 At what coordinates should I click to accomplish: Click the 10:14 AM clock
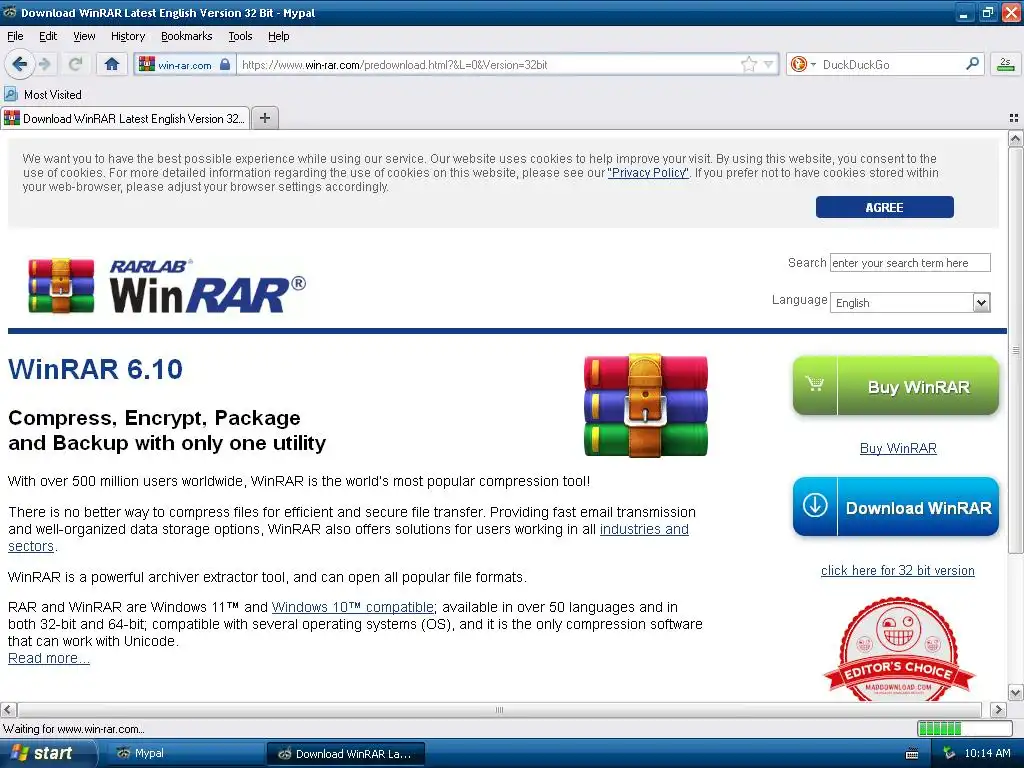[987, 753]
